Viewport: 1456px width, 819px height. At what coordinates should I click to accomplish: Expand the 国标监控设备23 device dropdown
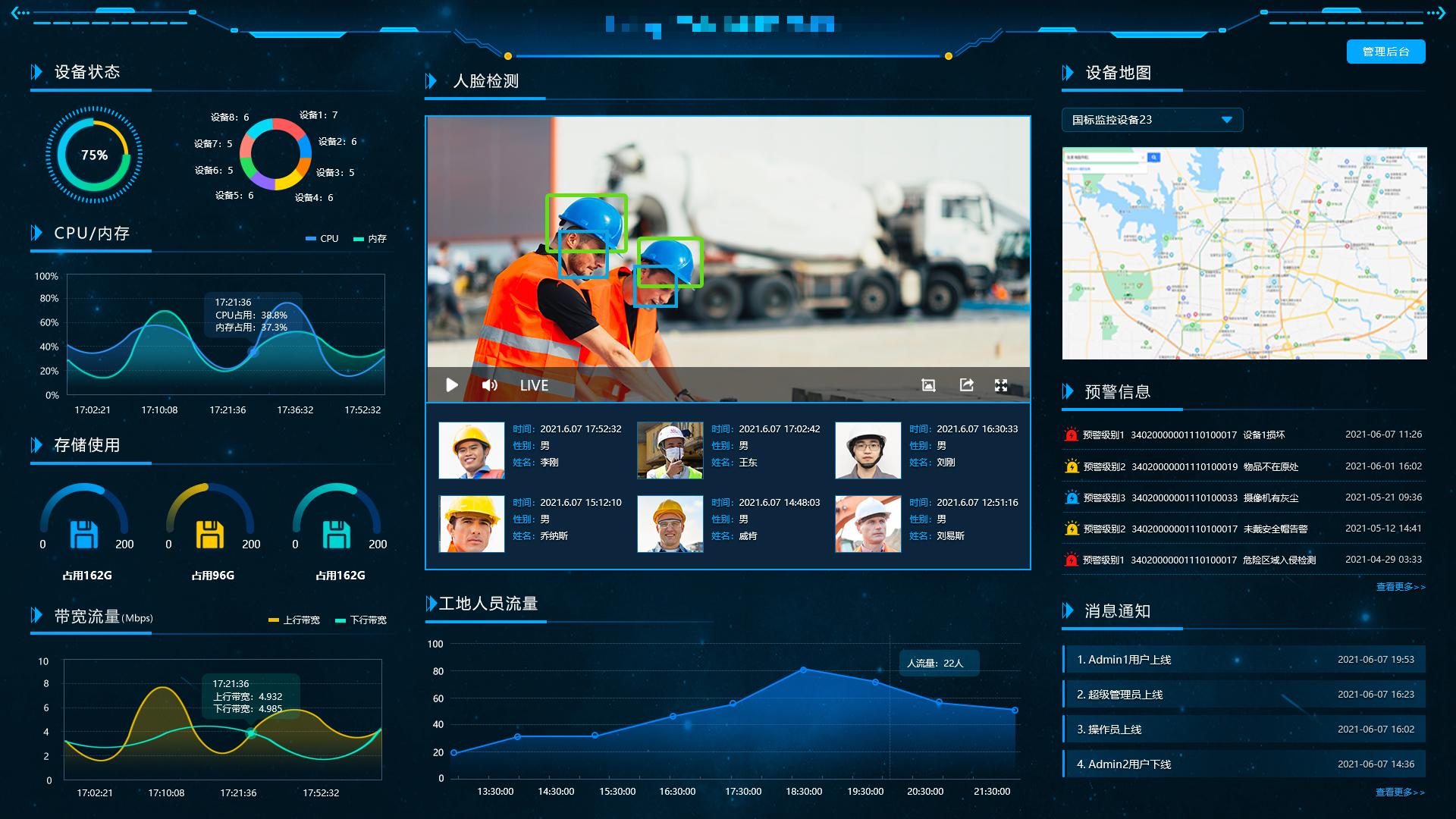1152,120
